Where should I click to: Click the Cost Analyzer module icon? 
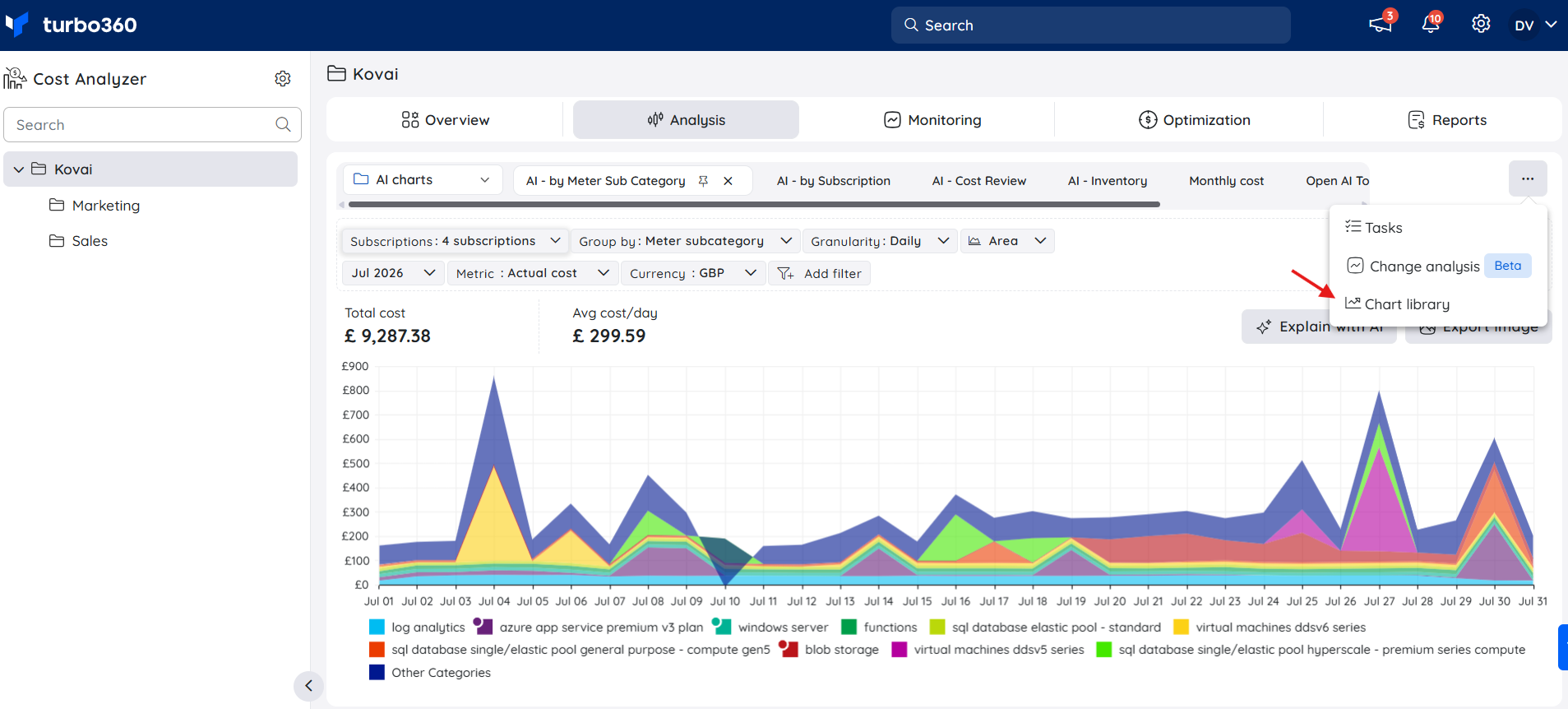[x=15, y=78]
